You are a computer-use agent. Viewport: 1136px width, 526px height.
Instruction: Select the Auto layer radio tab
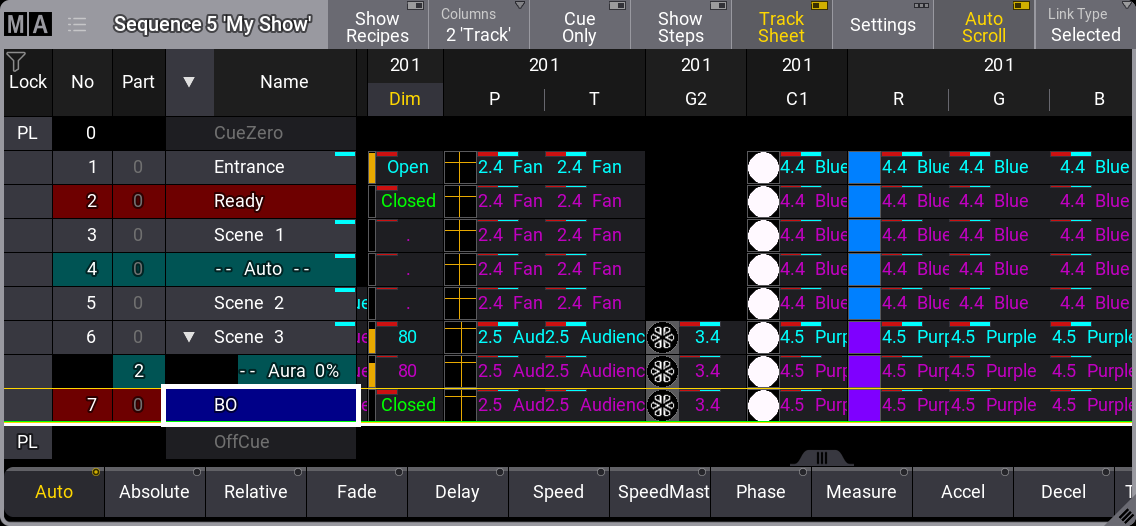tap(54, 492)
